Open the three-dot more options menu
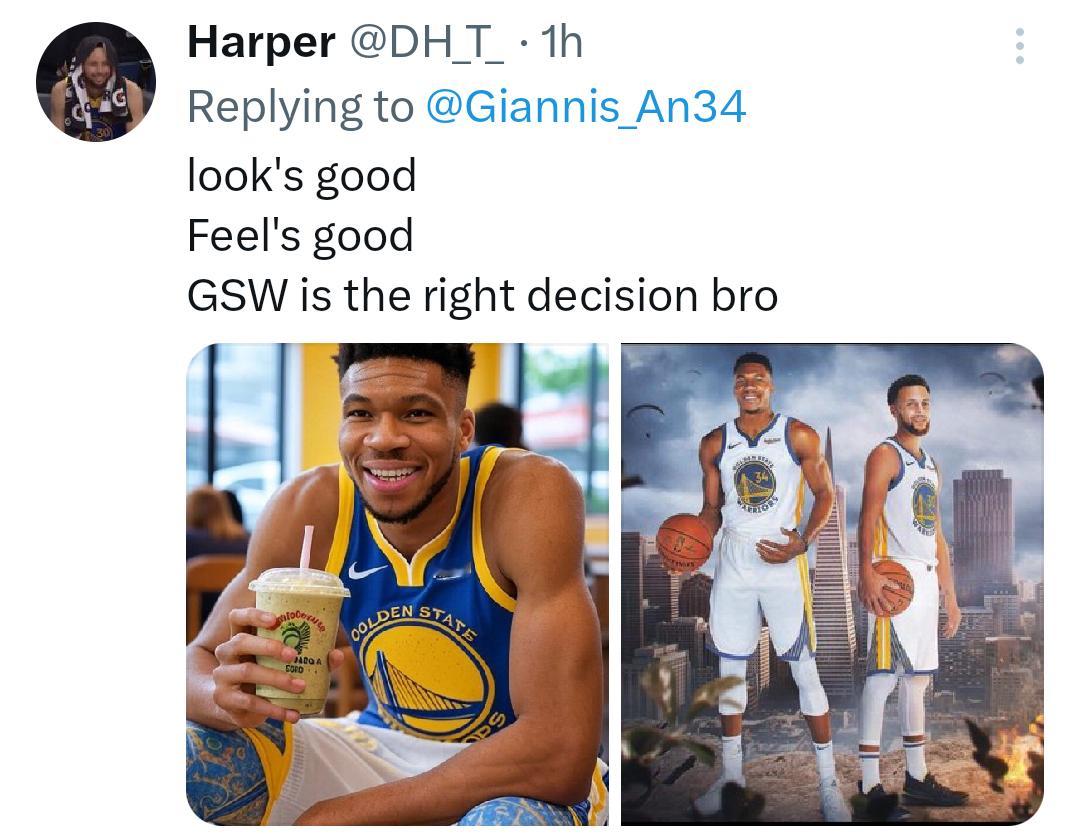1080x834 pixels. click(x=1019, y=46)
